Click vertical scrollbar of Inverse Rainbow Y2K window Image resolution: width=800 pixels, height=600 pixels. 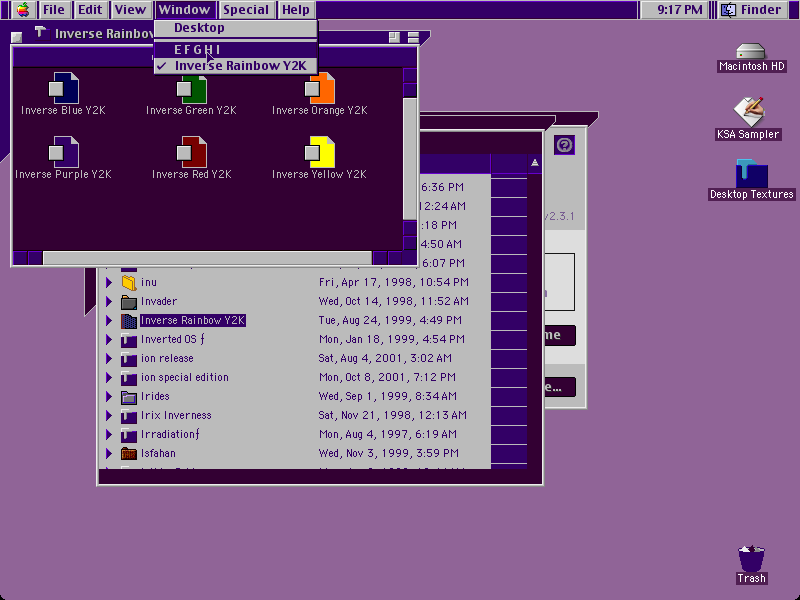pyautogui.click(x=410, y=159)
